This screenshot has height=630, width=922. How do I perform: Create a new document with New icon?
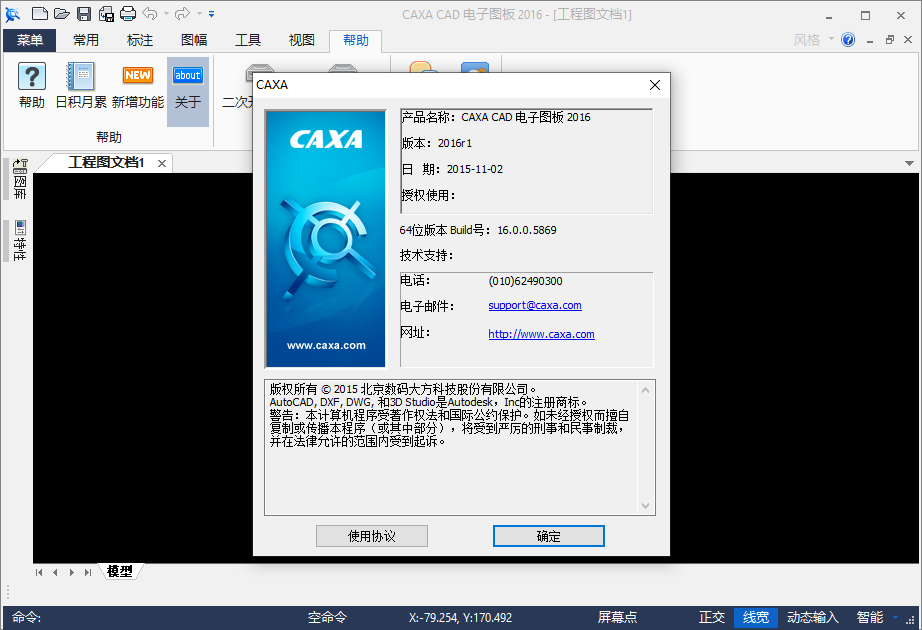click(x=39, y=14)
